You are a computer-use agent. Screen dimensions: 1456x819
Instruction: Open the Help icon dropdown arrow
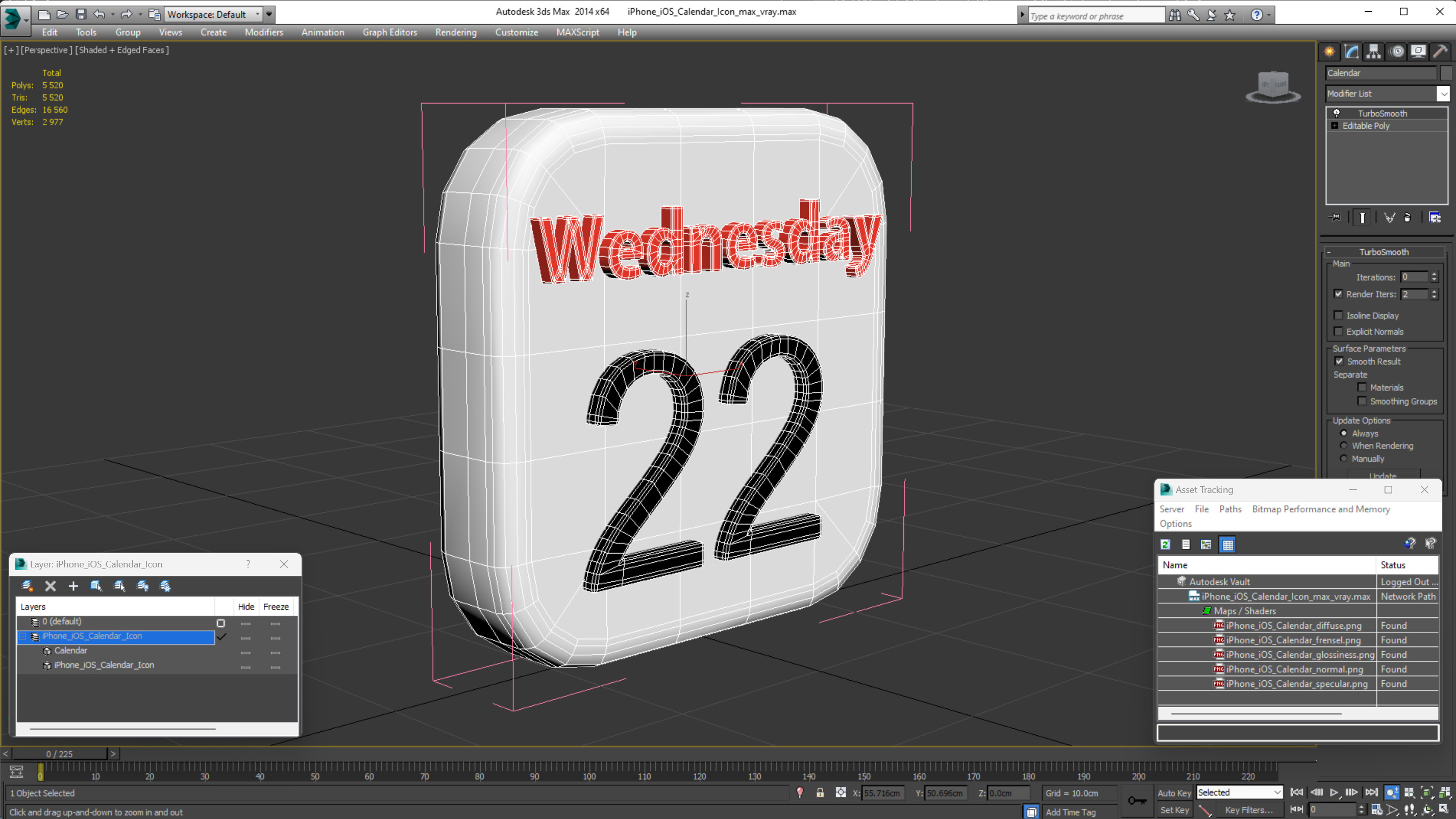pos(1270,15)
